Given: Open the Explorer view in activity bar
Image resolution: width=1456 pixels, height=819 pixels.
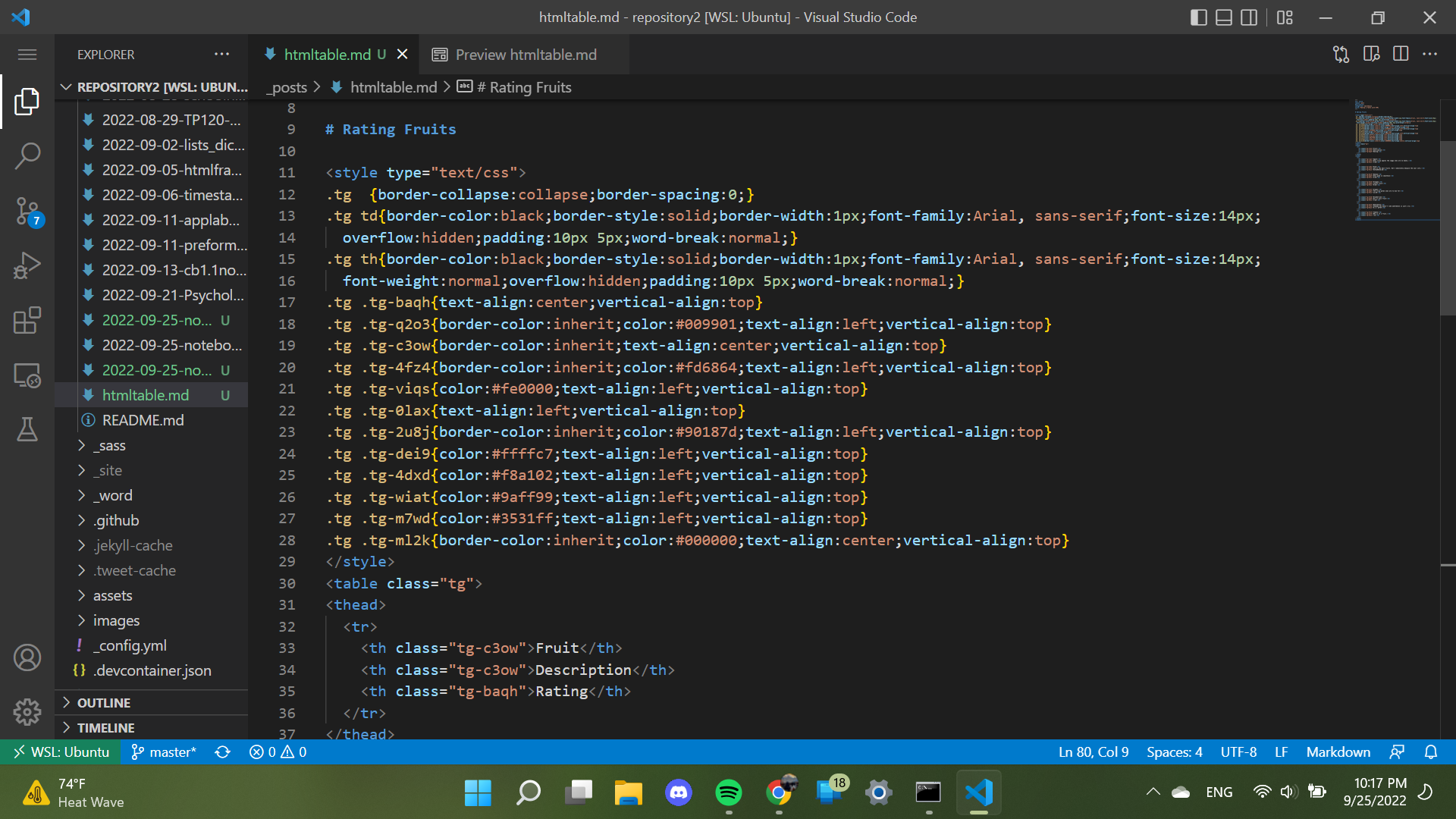Looking at the screenshot, I should click(x=27, y=101).
